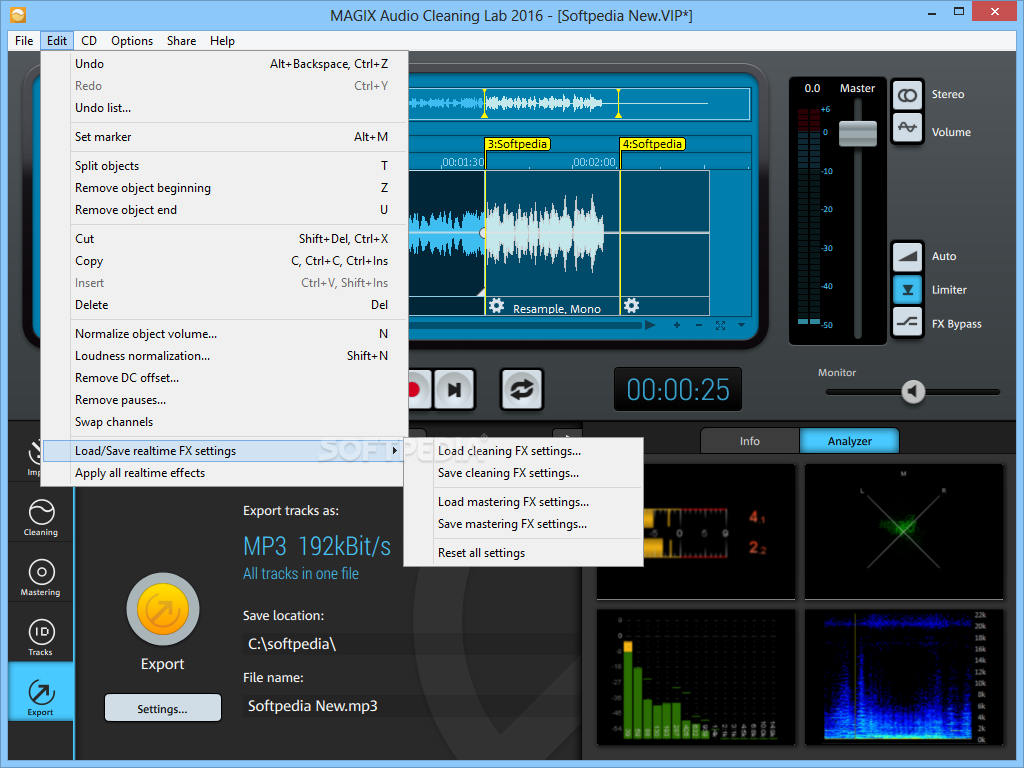This screenshot has height=768, width=1024.
Task: Click the skip-to-end playback button
Action: click(455, 390)
